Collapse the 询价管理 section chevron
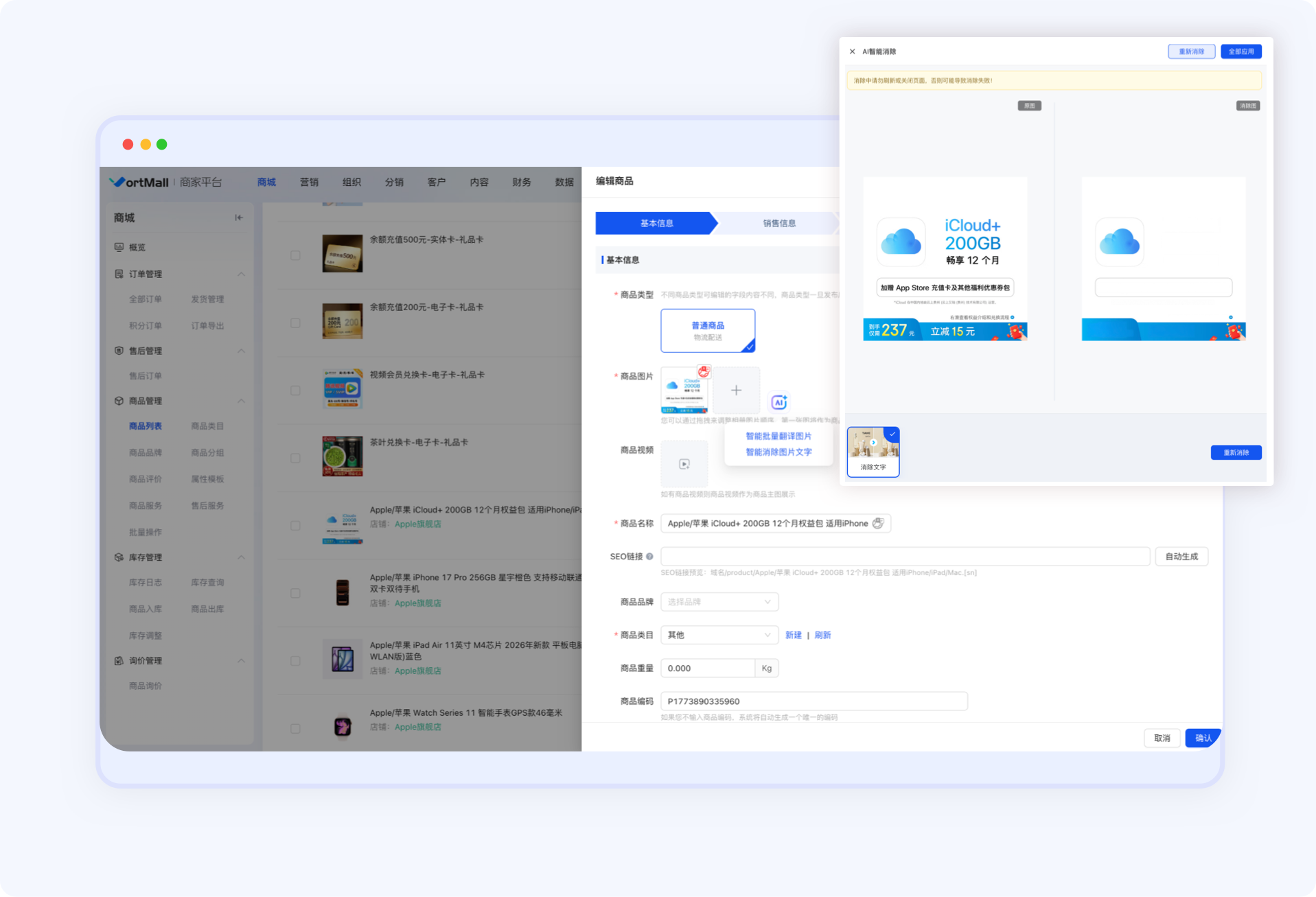Screen dimensions: 1316x897 click(x=241, y=661)
